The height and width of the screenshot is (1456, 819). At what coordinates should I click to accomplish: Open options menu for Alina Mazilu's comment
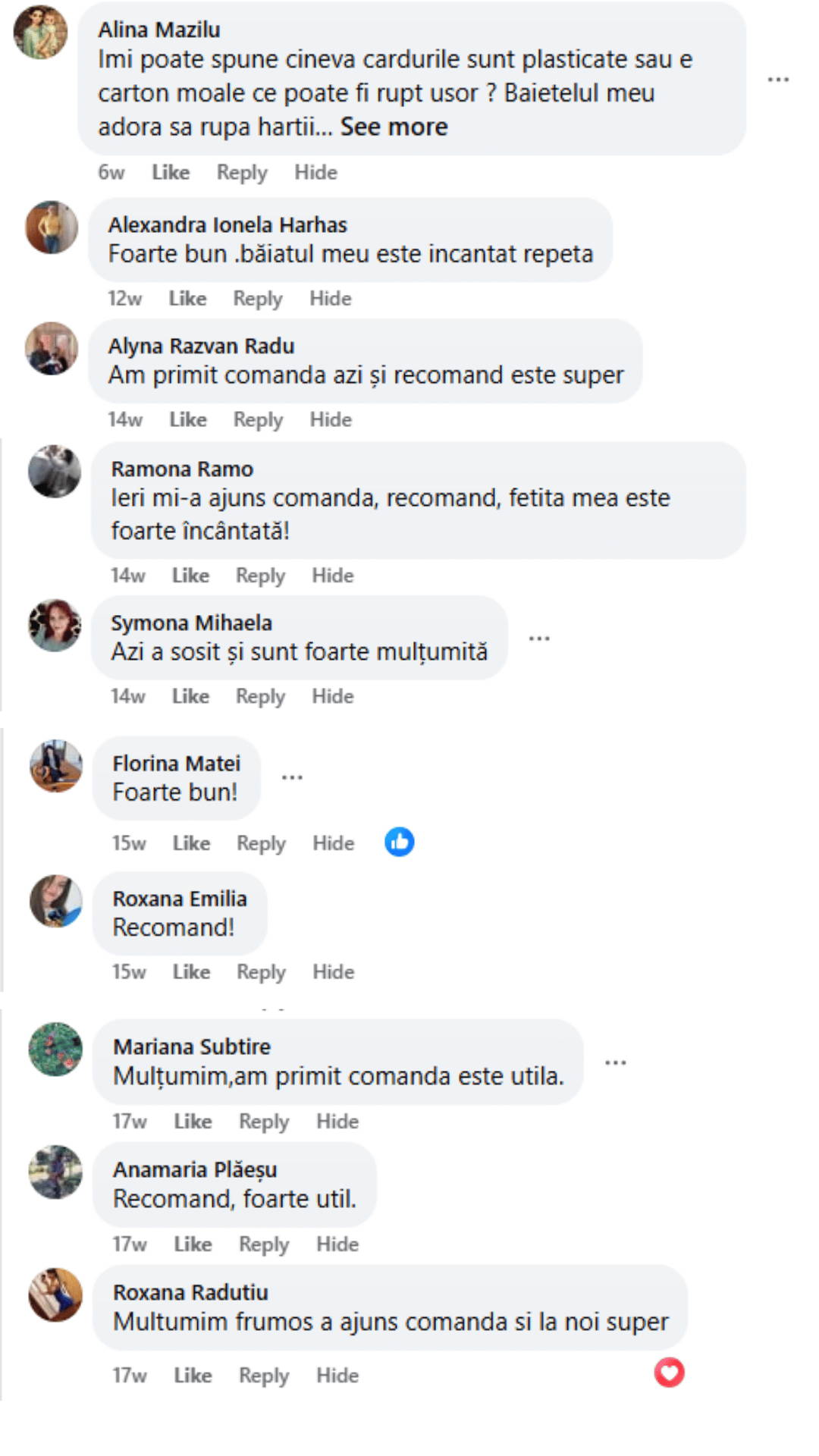(778, 80)
